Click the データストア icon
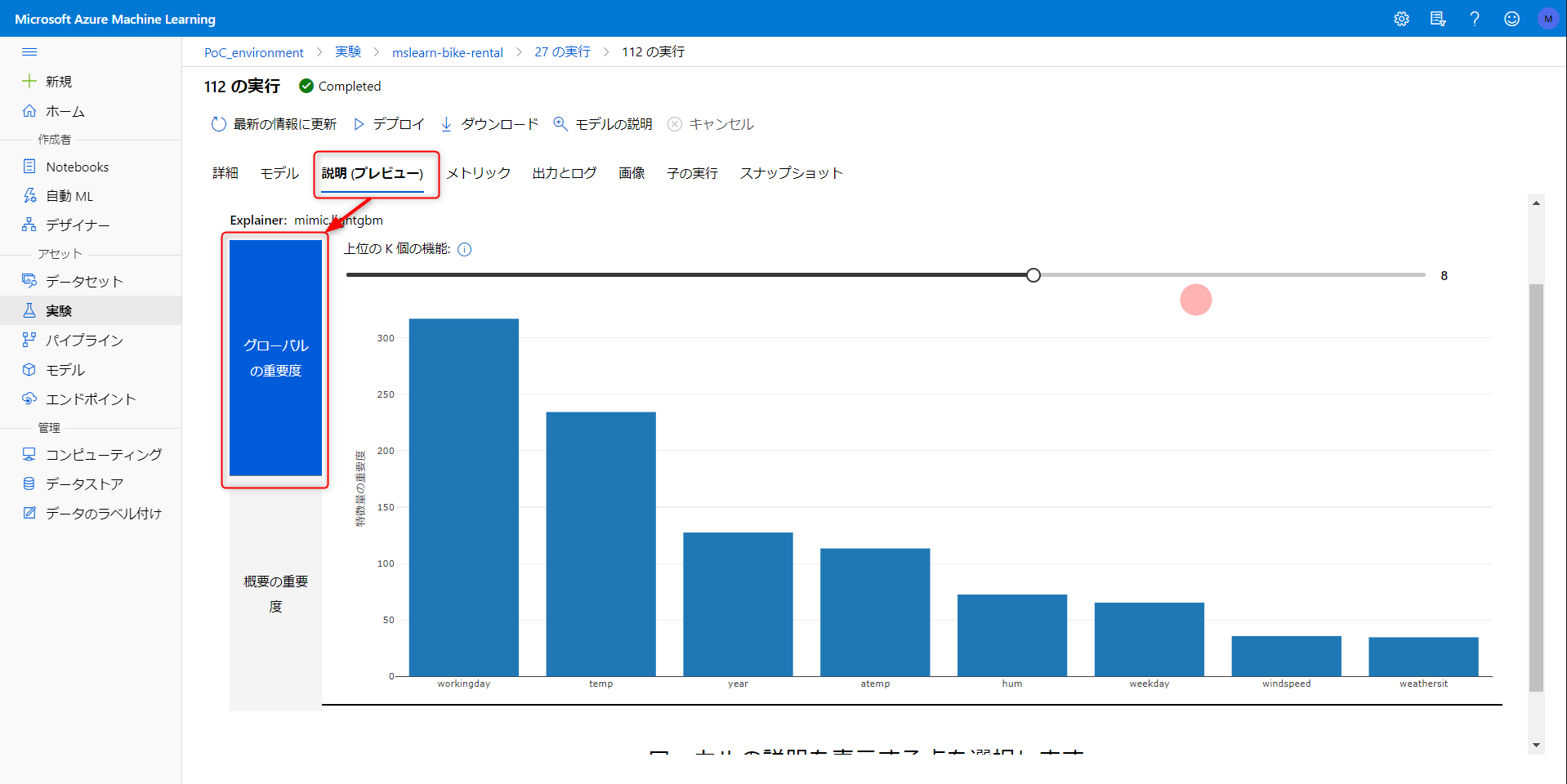 point(29,483)
